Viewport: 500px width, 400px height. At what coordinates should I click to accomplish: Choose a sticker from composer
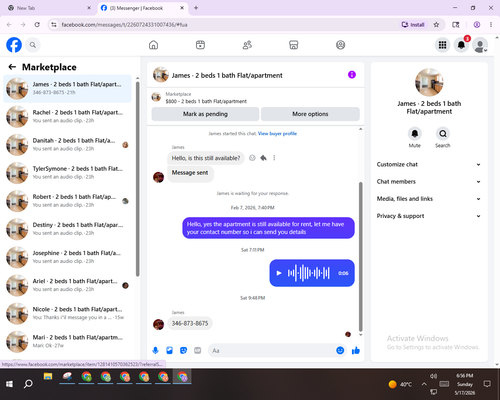pos(183,350)
